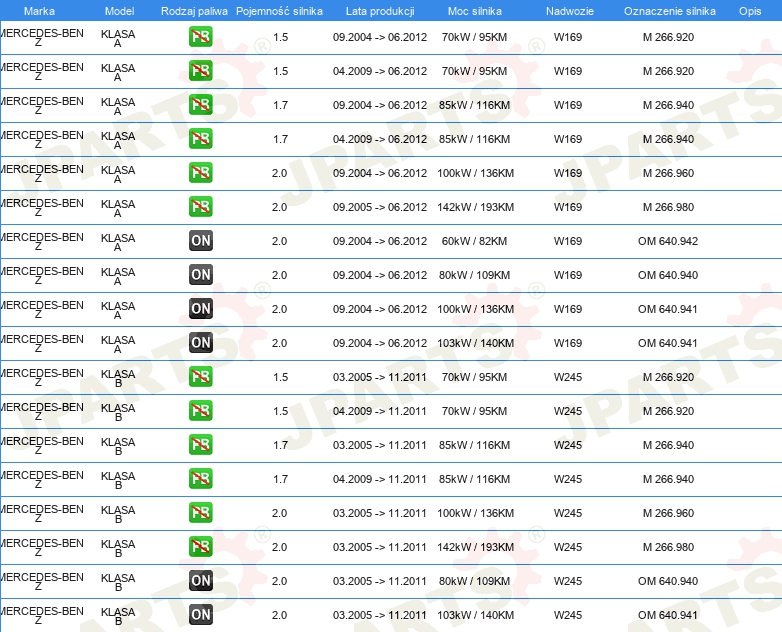Viewport: 782px width, 632px height.
Task: Select Klasa A 142kW / 193KM power cell
Action: (x=475, y=207)
